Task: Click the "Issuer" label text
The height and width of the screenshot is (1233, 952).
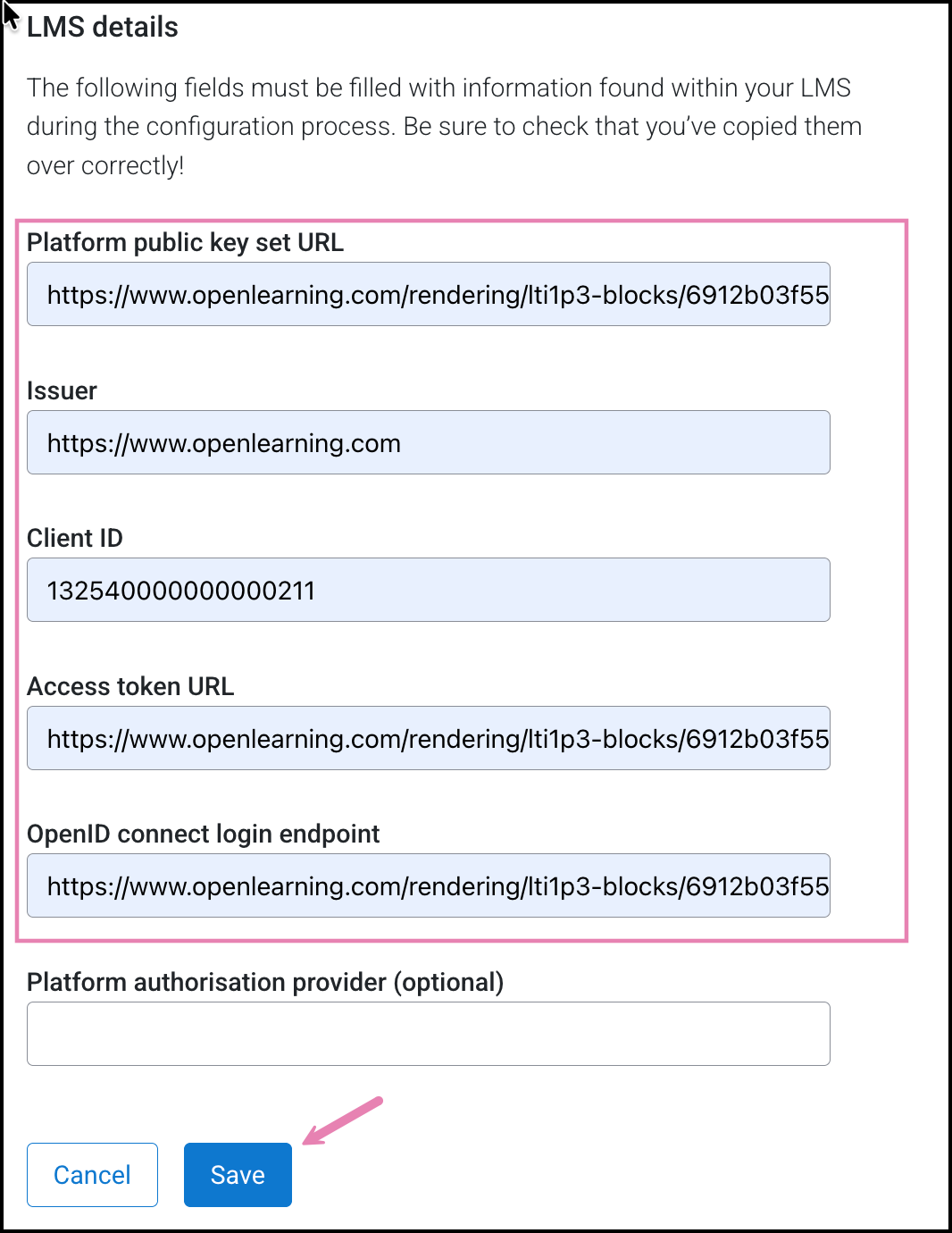Action: pos(62,390)
